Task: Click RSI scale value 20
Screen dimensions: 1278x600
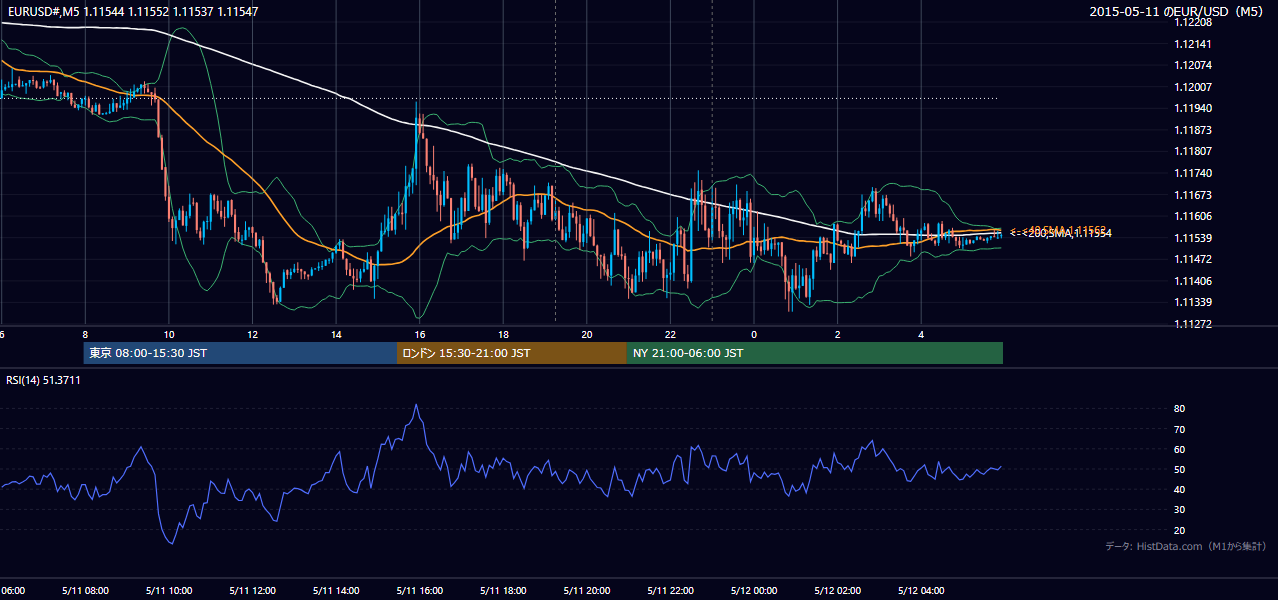Action: tap(1180, 530)
